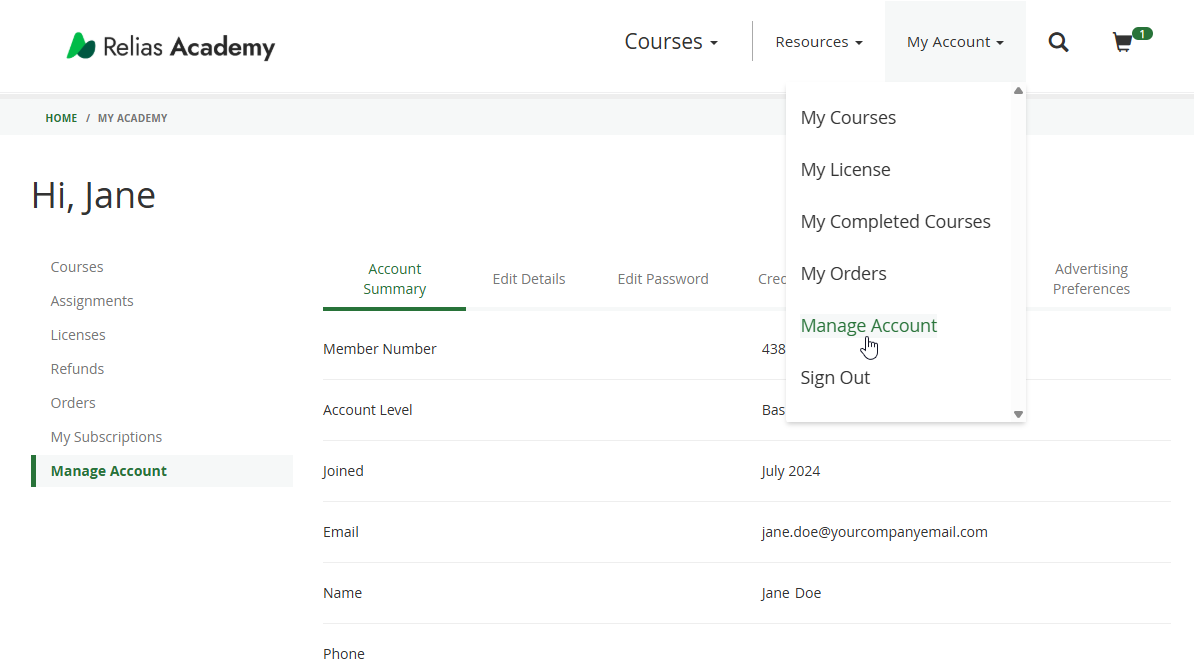Open Licenses sidebar link
Screen dimensions: 1194x669
[x=78, y=335]
